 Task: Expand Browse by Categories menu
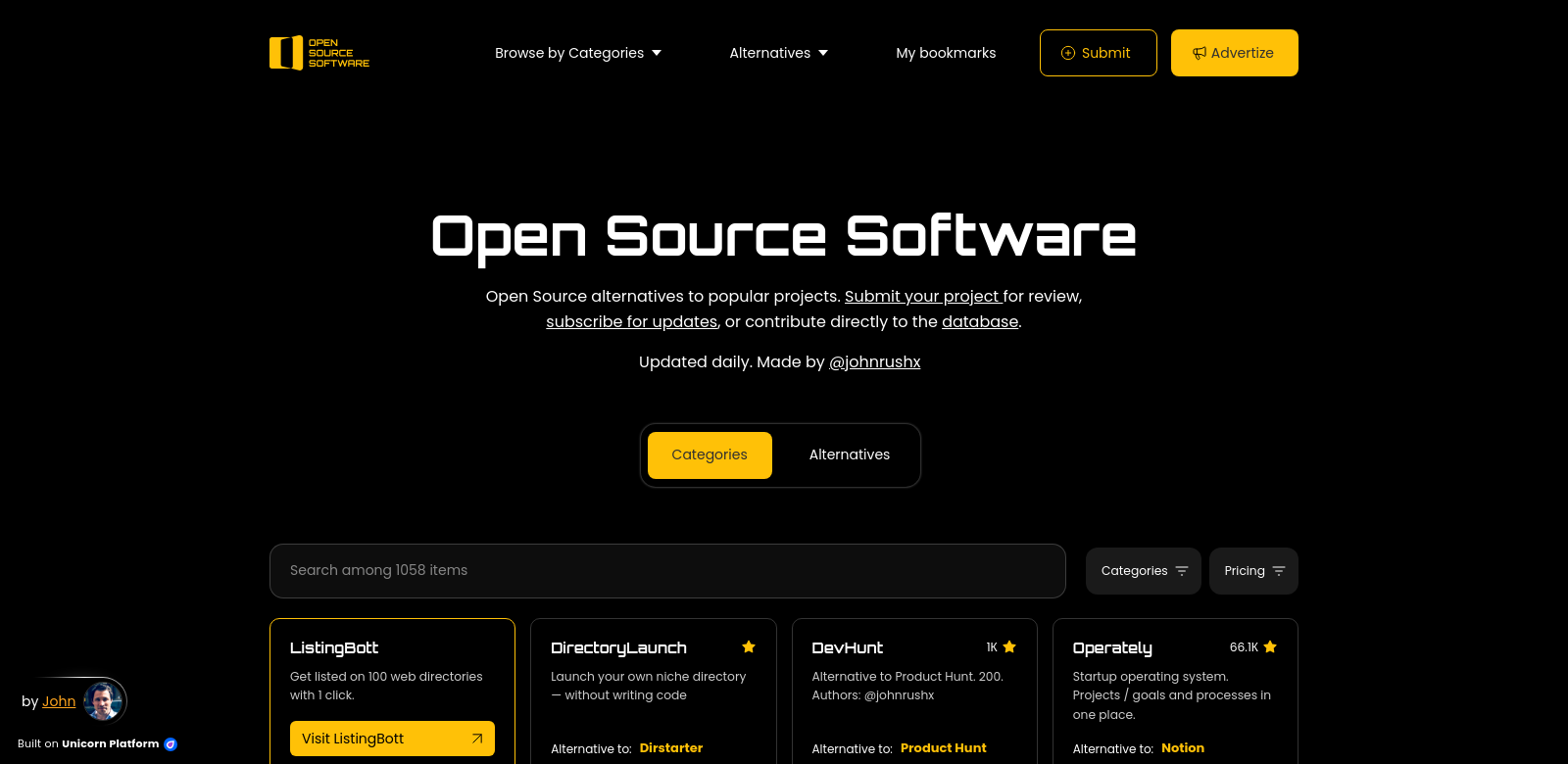click(578, 53)
